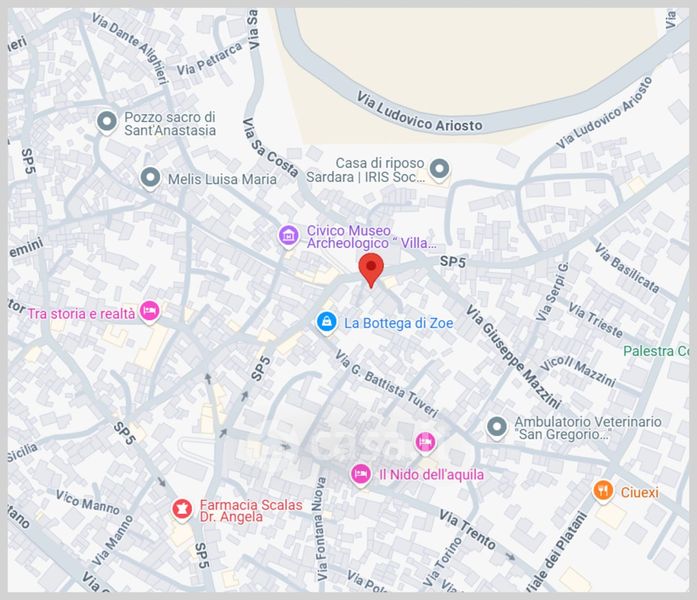Select the Casa di riposo Sardara marker
Viewport: 697px width, 600px height.
tap(439, 169)
